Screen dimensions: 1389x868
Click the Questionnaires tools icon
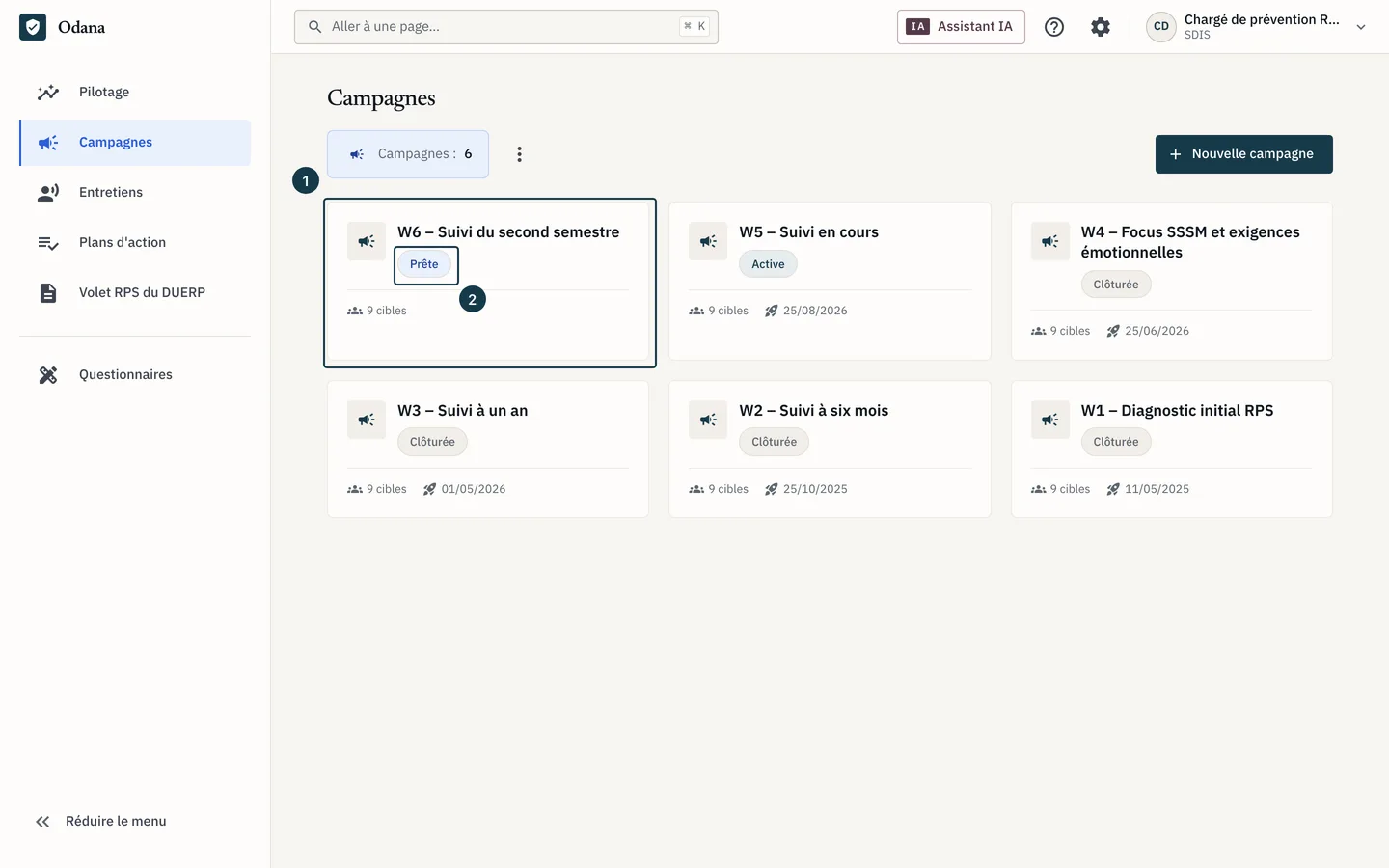click(x=48, y=375)
